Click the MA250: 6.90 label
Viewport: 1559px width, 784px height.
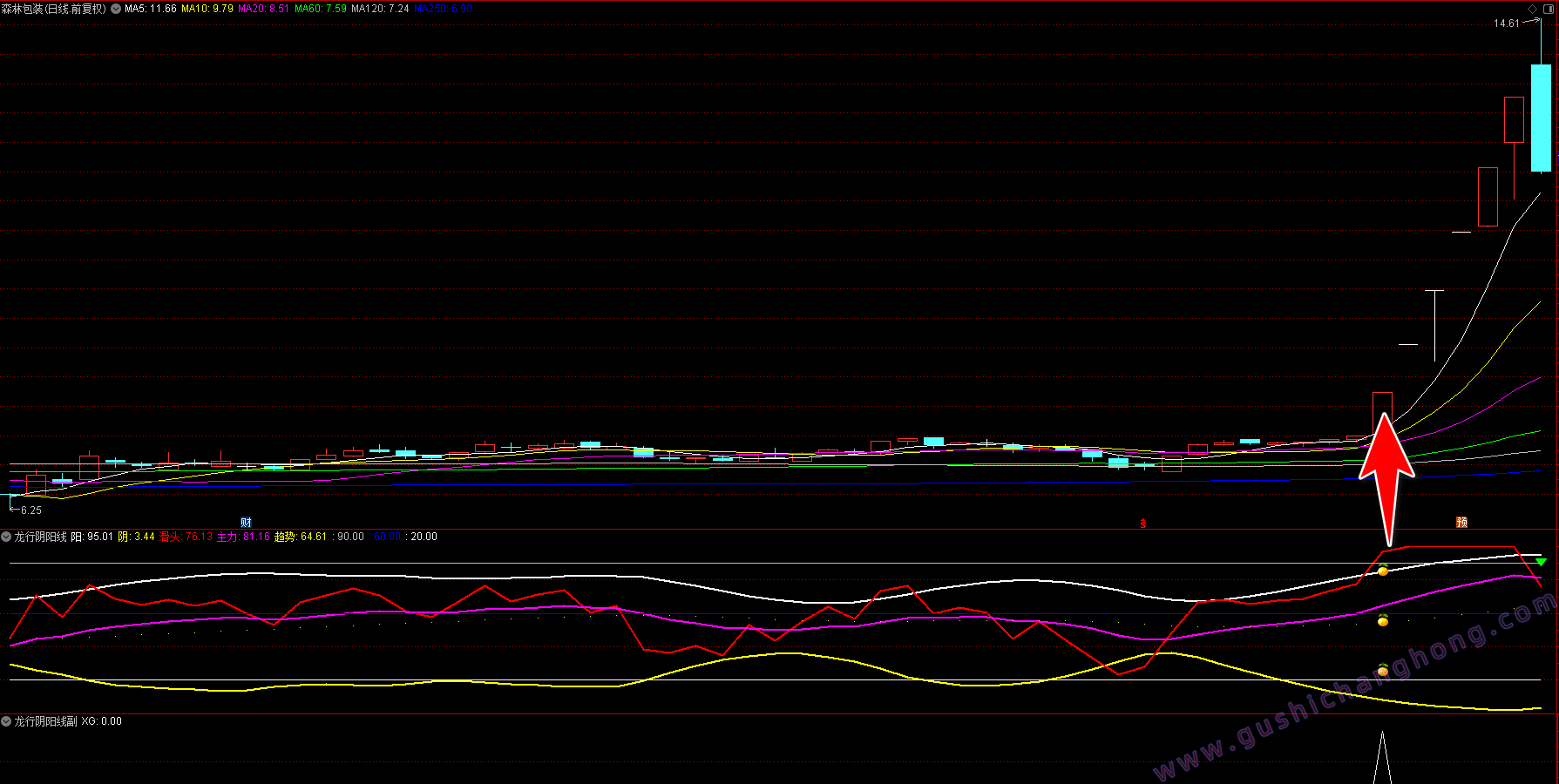[x=444, y=9]
